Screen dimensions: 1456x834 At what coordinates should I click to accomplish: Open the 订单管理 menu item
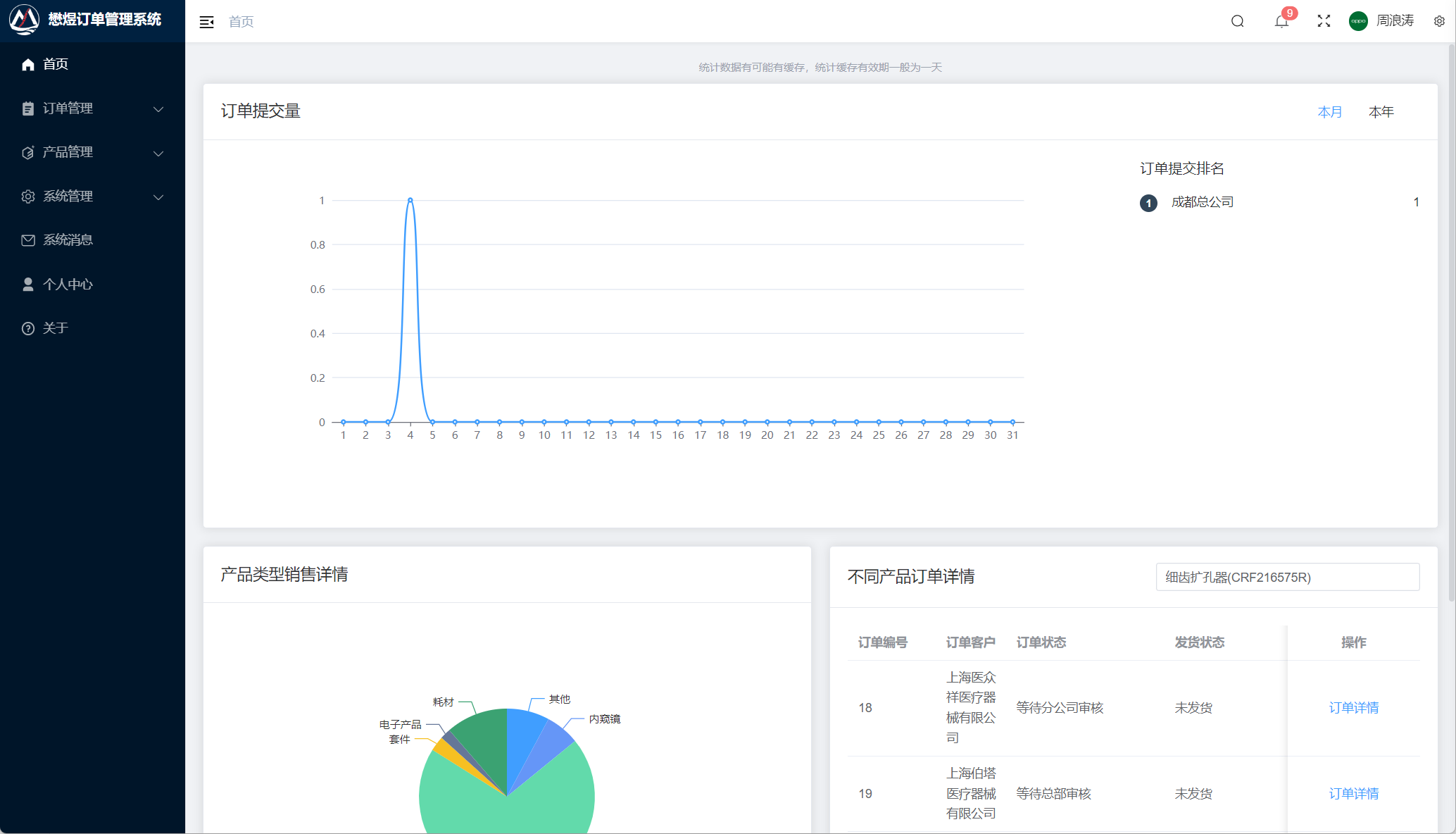coord(92,108)
